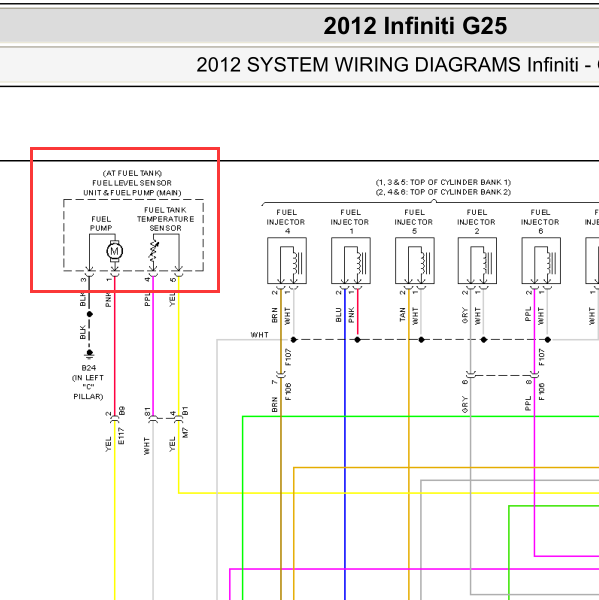
Task: Click the B1 connector label
Action: (x=185, y=411)
